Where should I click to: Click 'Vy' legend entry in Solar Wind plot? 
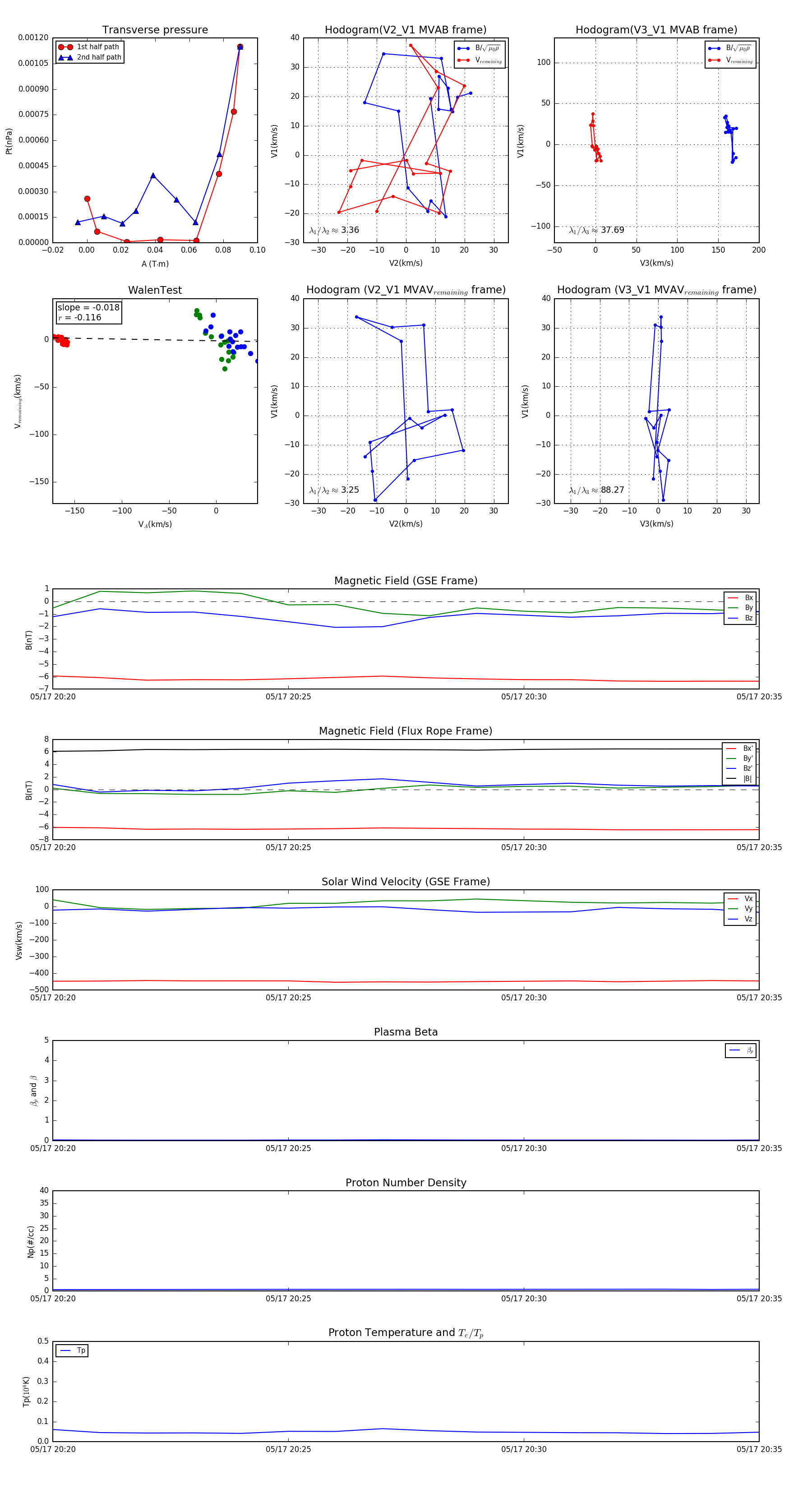[x=740, y=909]
